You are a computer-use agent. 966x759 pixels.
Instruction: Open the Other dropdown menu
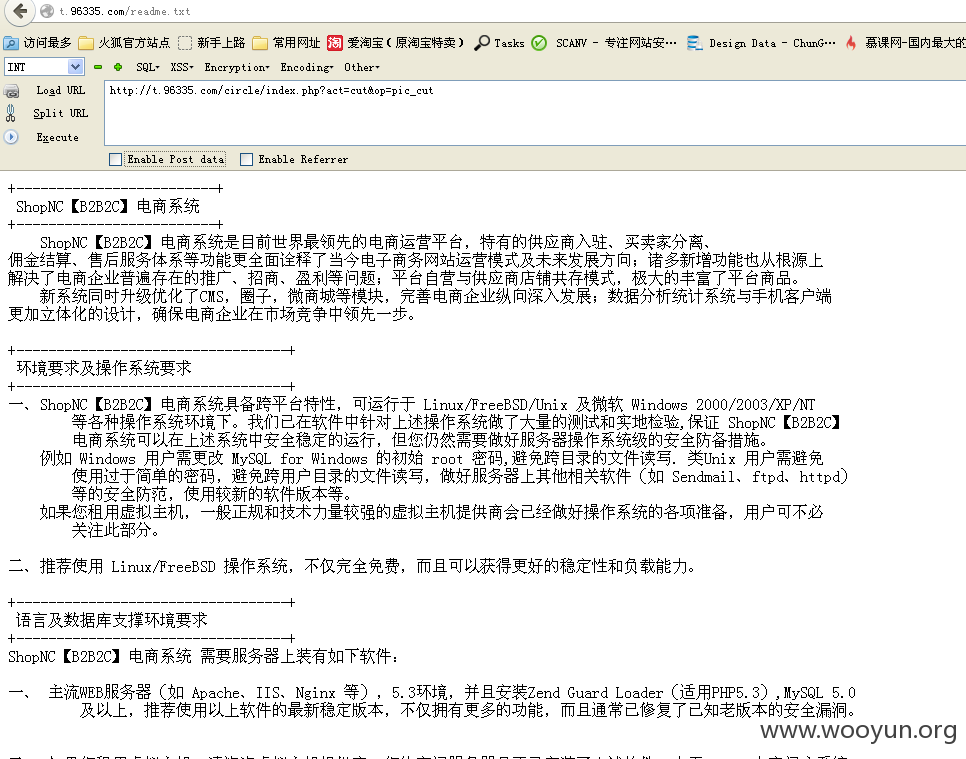click(x=362, y=67)
